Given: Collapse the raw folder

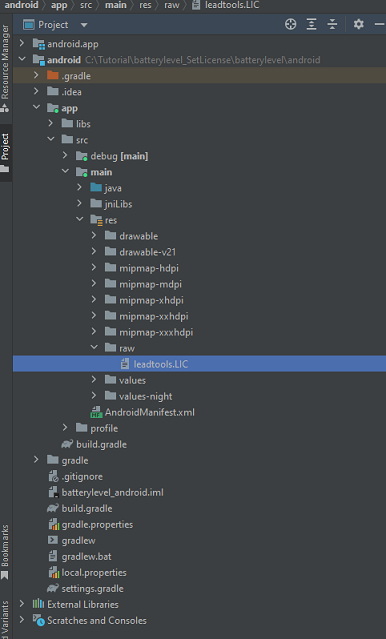Looking at the screenshot, I should point(94,348).
